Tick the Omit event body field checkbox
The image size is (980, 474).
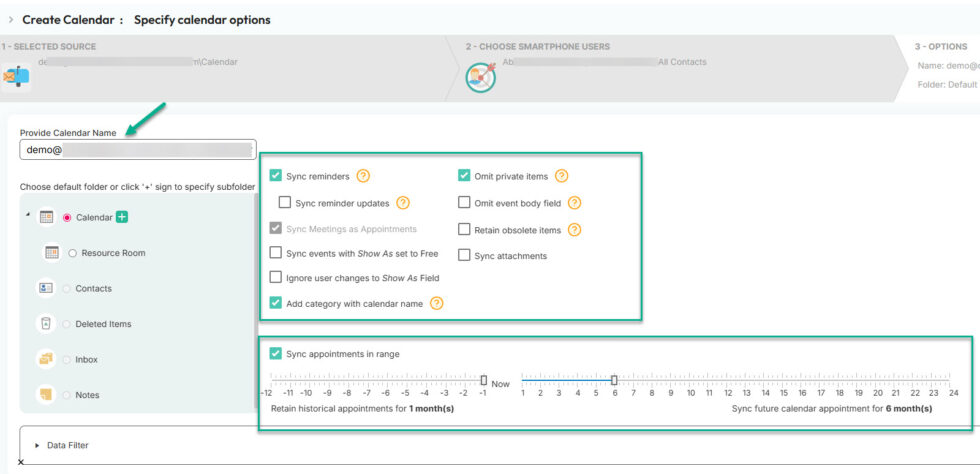coord(464,203)
